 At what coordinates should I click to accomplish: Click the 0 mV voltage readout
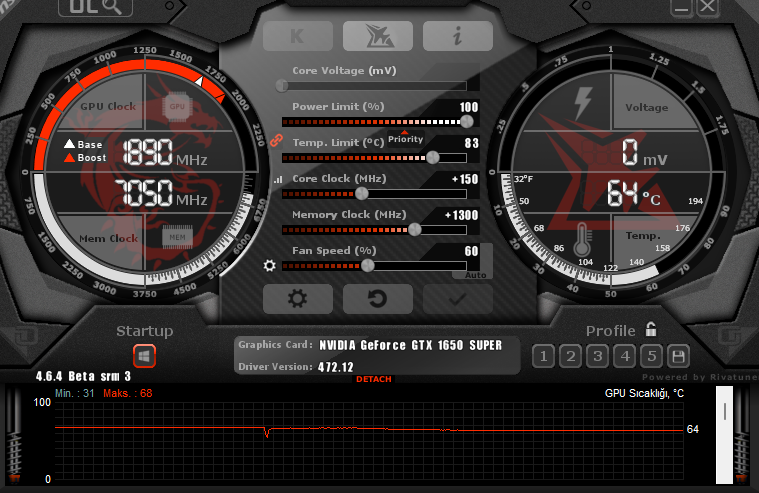click(645, 152)
